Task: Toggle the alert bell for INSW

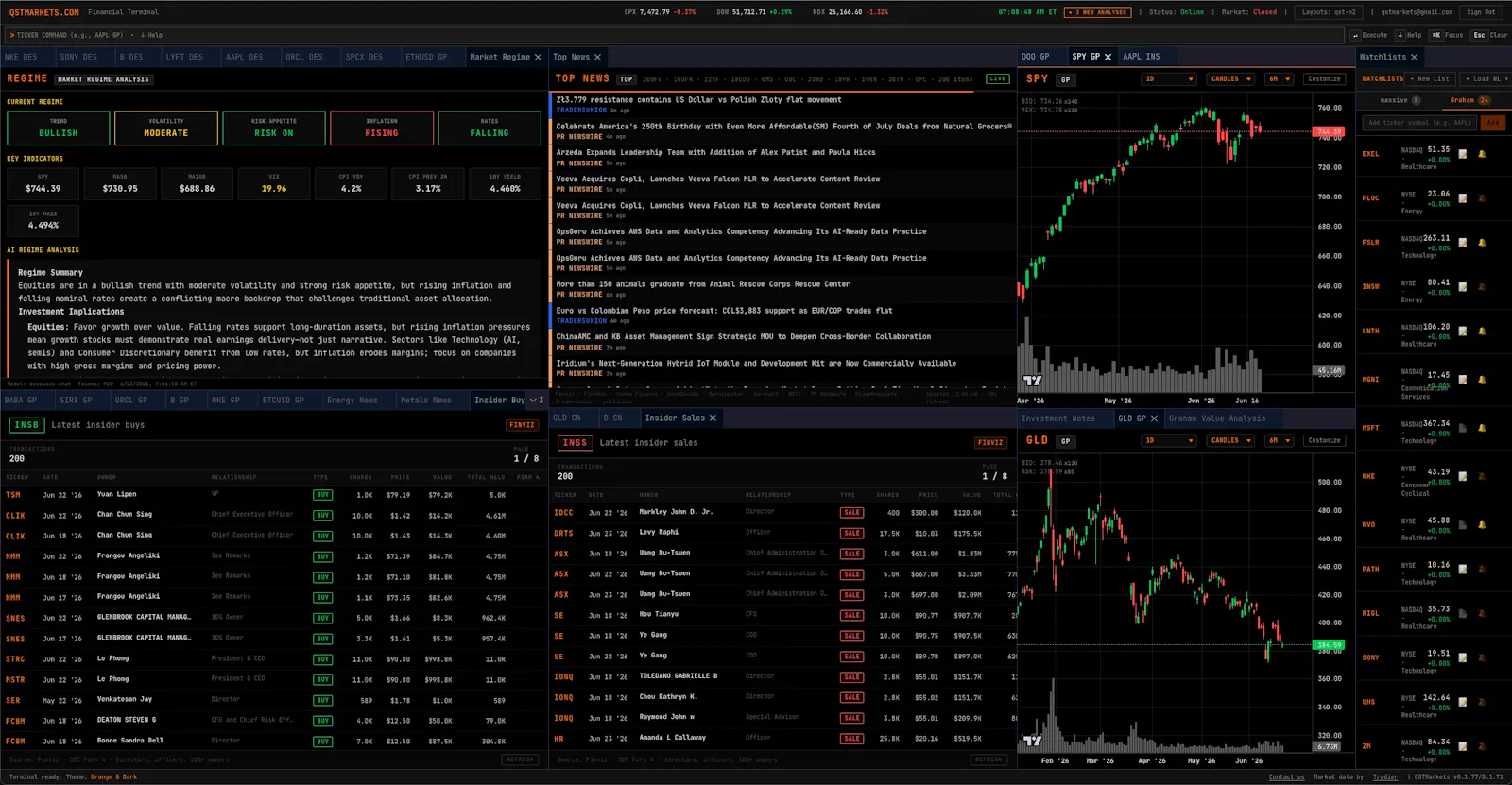Action: point(1482,287)
